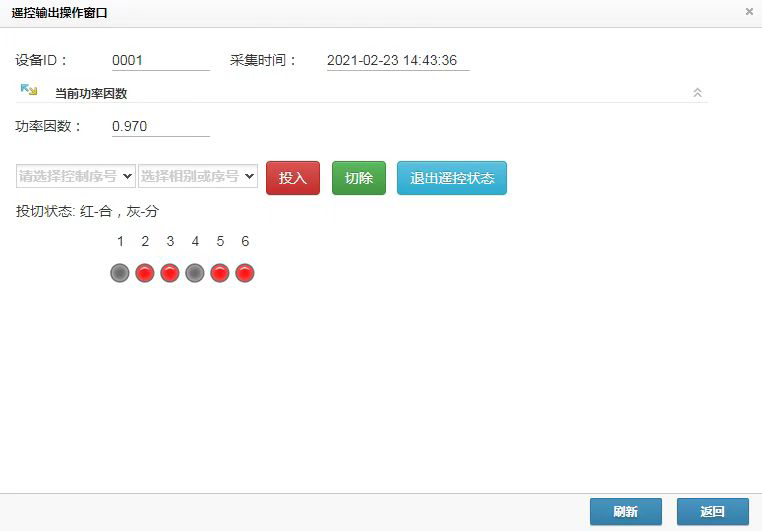Collapse the 当前功率因数 section chevron
The image size is (762, 531).
(697, 93)
